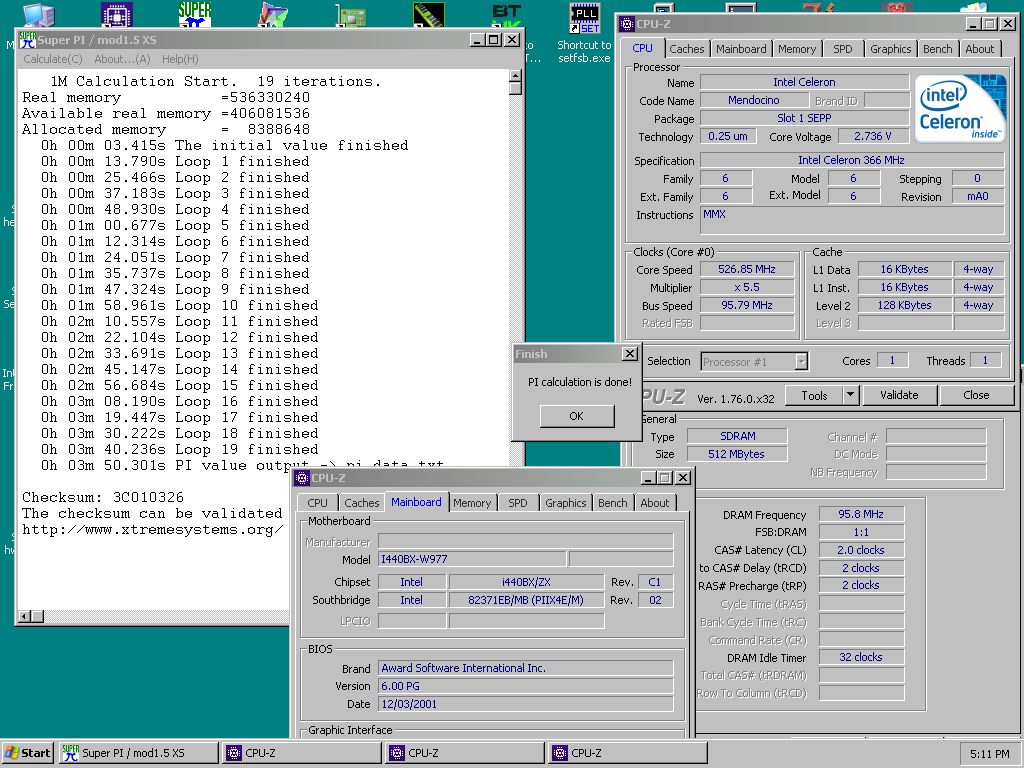
Task: Click the Southbridge value 82371EB/MB (PIIX4E/M)
Action: 526,600
